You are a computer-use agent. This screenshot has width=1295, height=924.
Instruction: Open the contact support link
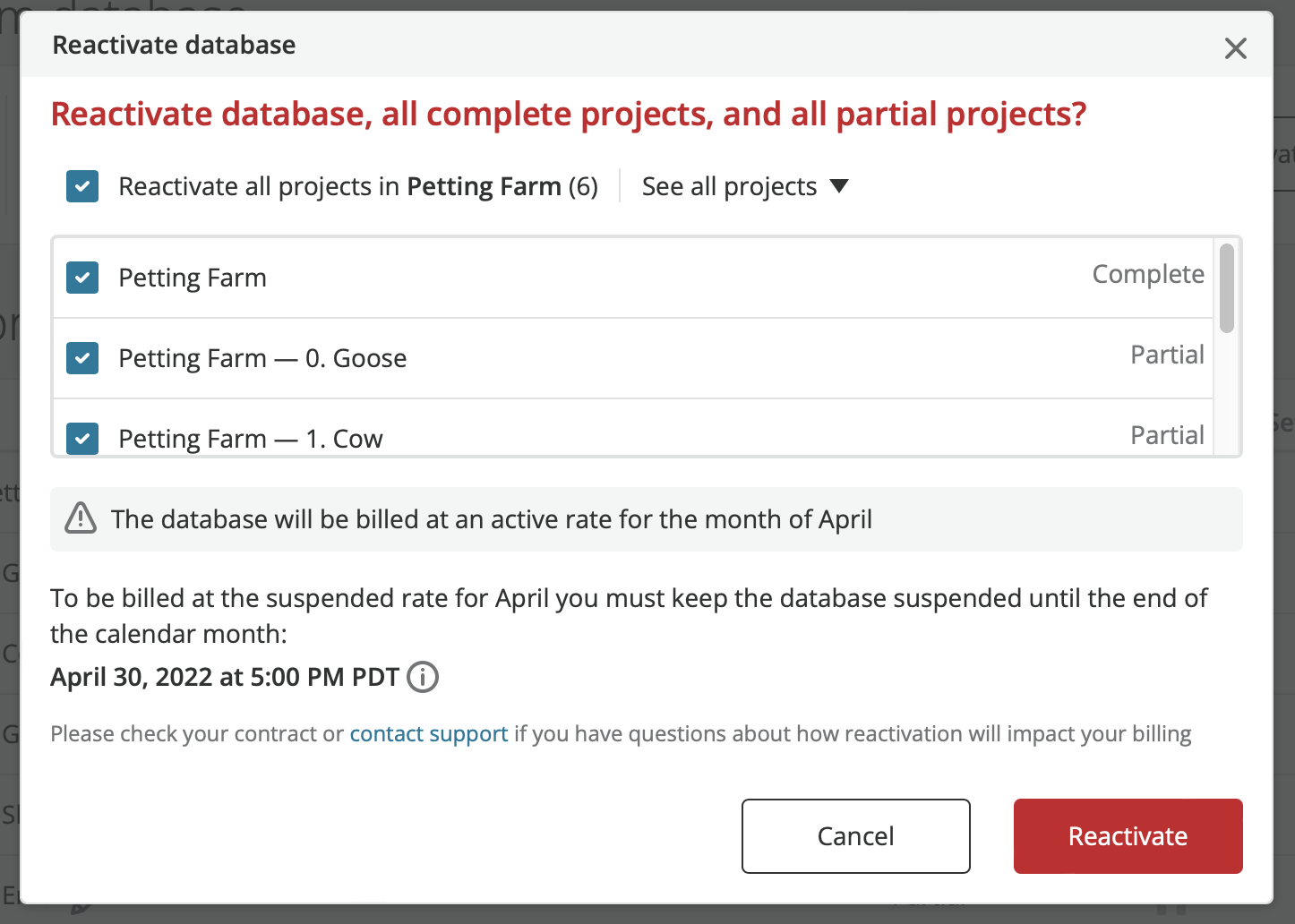pos(429,733)
